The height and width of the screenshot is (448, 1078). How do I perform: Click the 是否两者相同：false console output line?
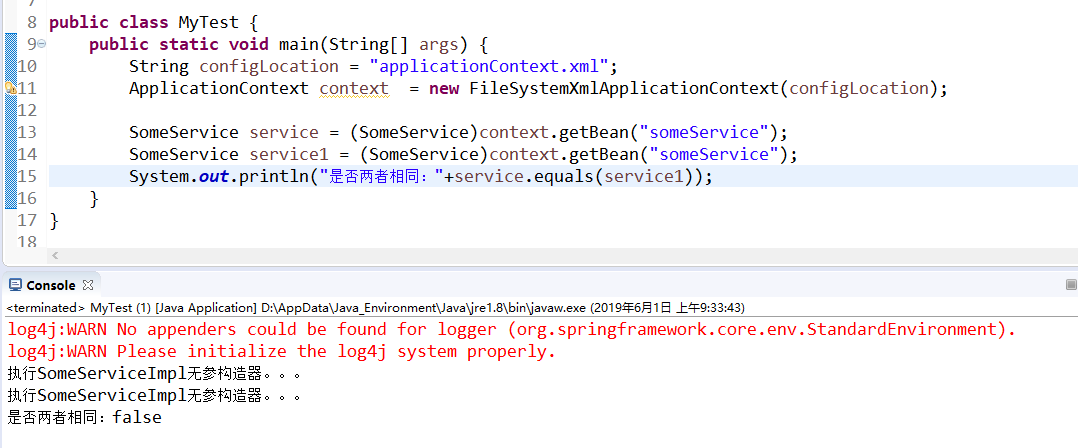85,417
